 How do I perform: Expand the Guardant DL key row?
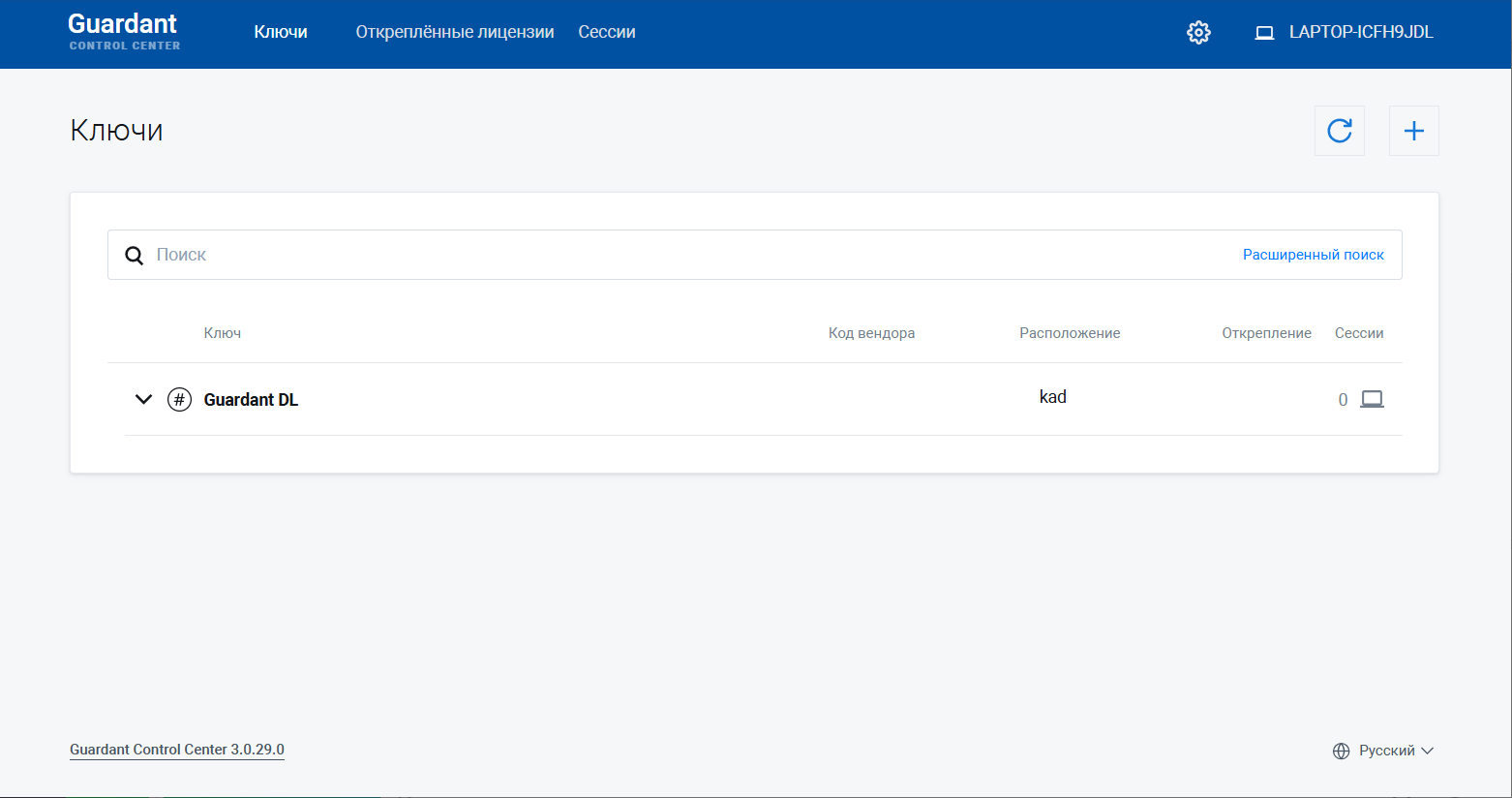pos(143,399)
